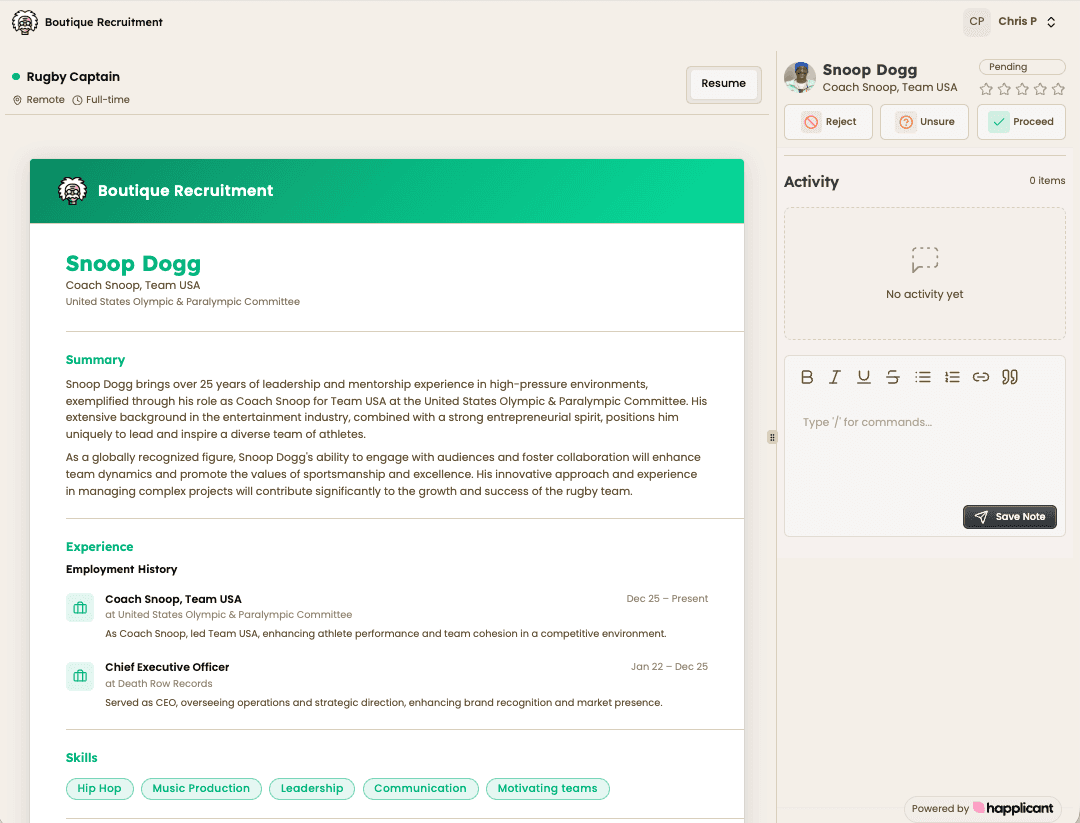Click the Motivating teams skill tag

(x=548, y=789)
